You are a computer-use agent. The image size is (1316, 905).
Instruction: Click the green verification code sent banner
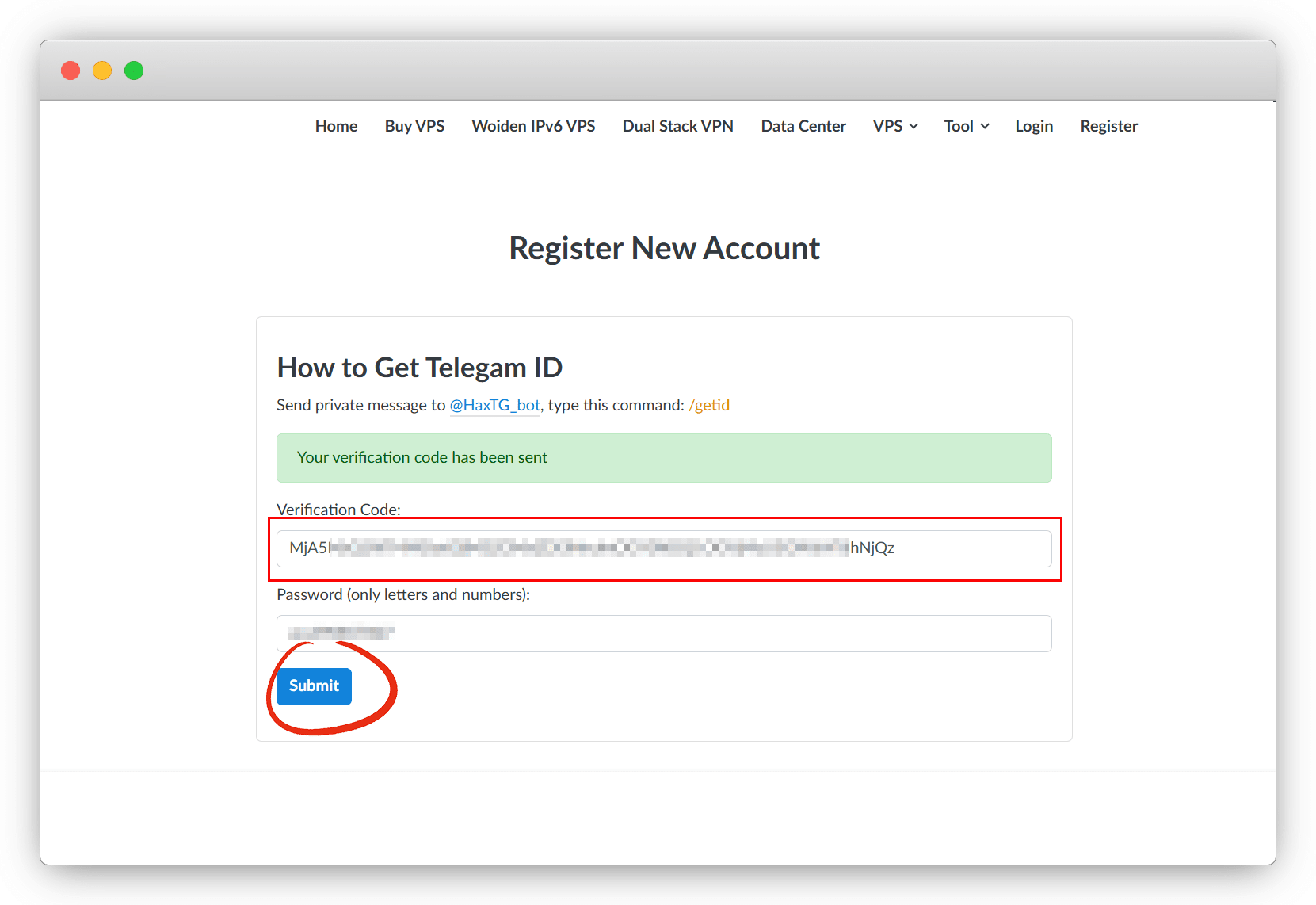click(664, 458)
